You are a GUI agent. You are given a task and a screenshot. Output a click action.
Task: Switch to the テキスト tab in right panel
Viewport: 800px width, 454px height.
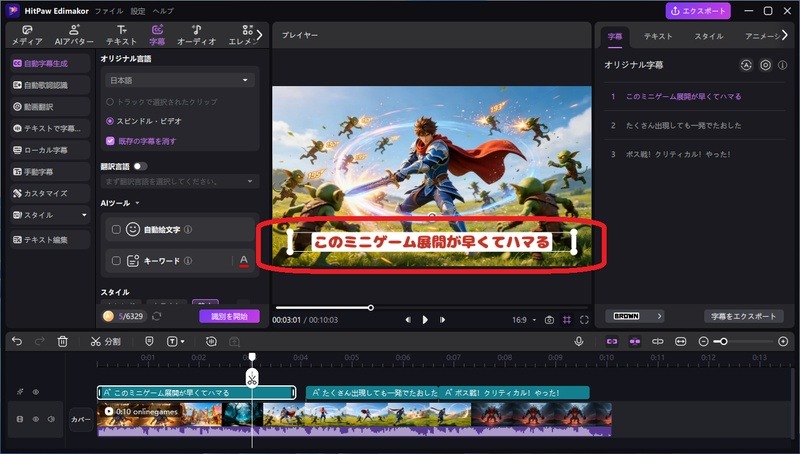(658, 36)
